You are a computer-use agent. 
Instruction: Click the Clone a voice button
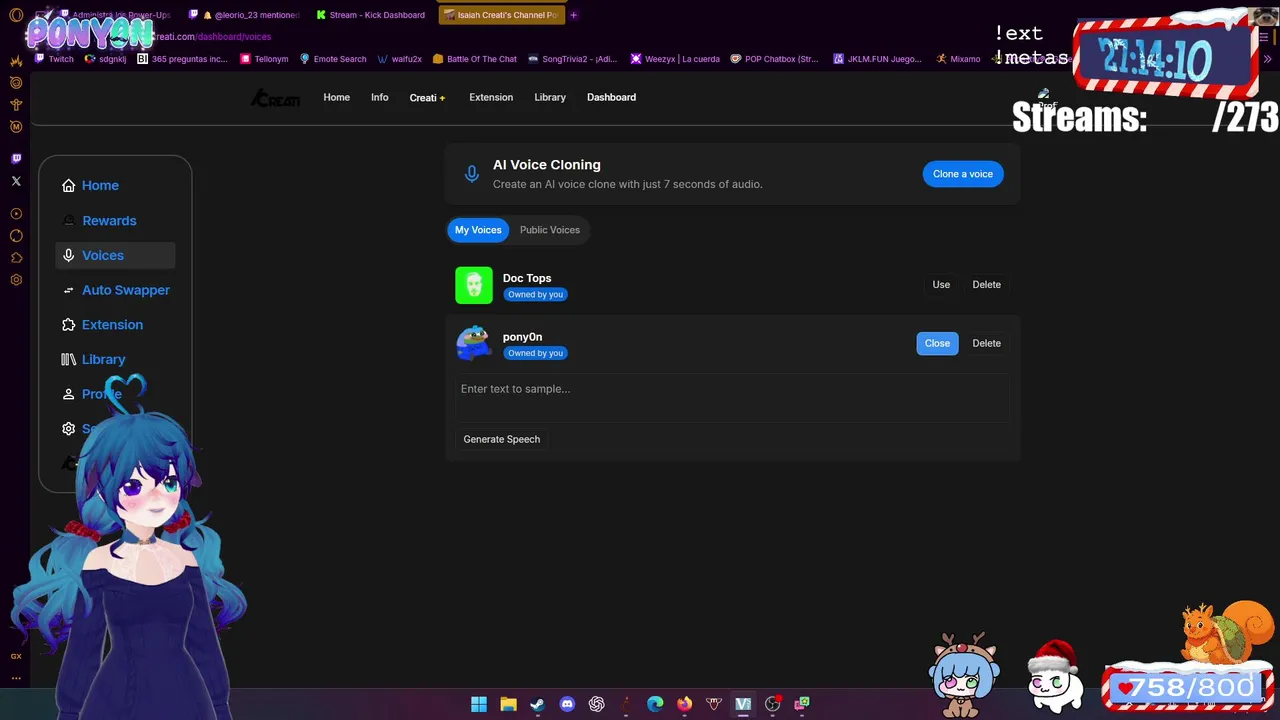(963, 174)
